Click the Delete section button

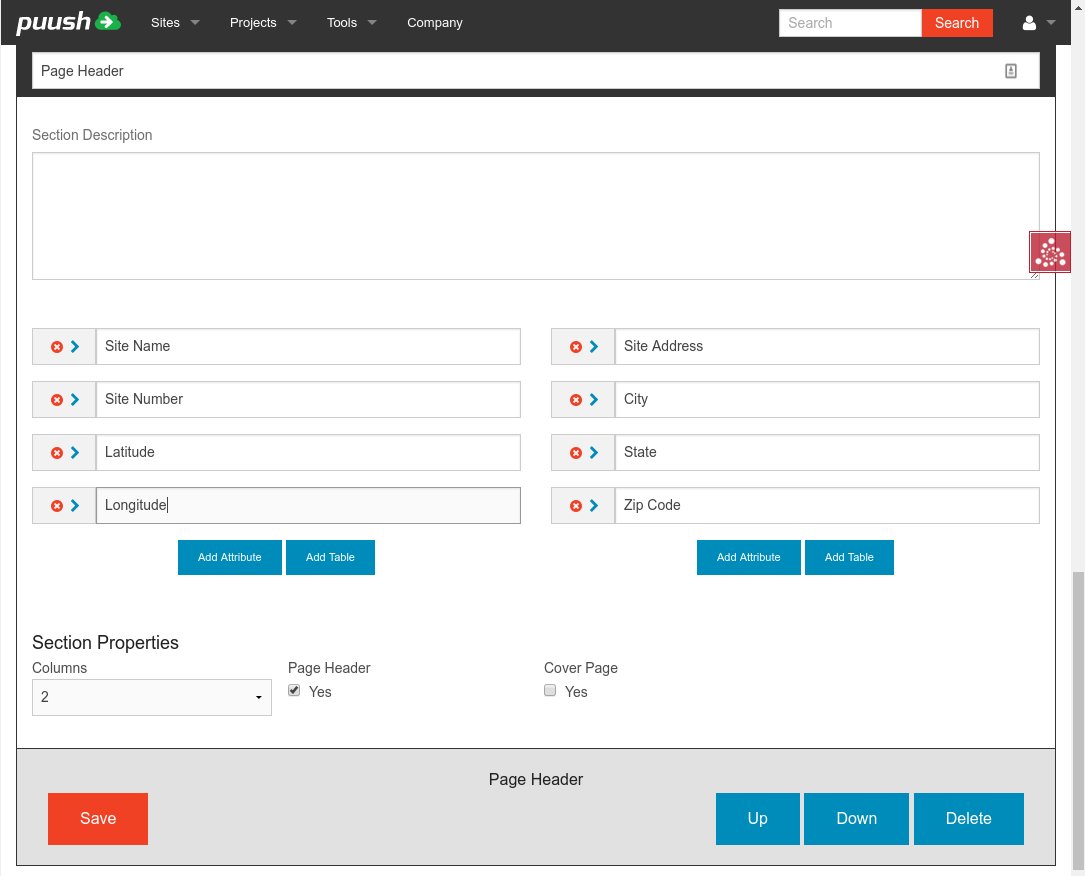point(968,819)
